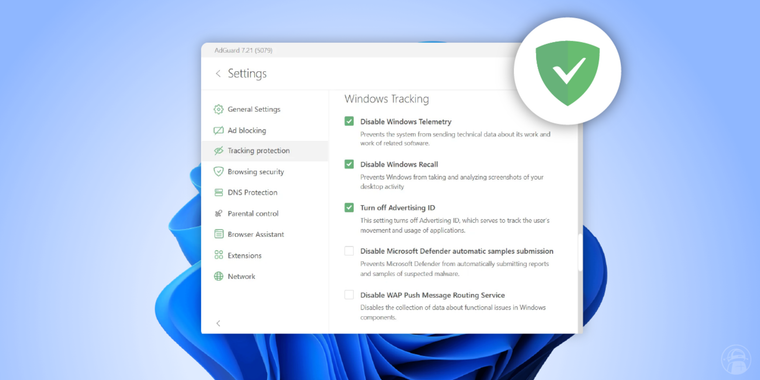Click the Turn off Advertising ID label
The height and width of the screenshot is (380, 760).
pos(397,207)
